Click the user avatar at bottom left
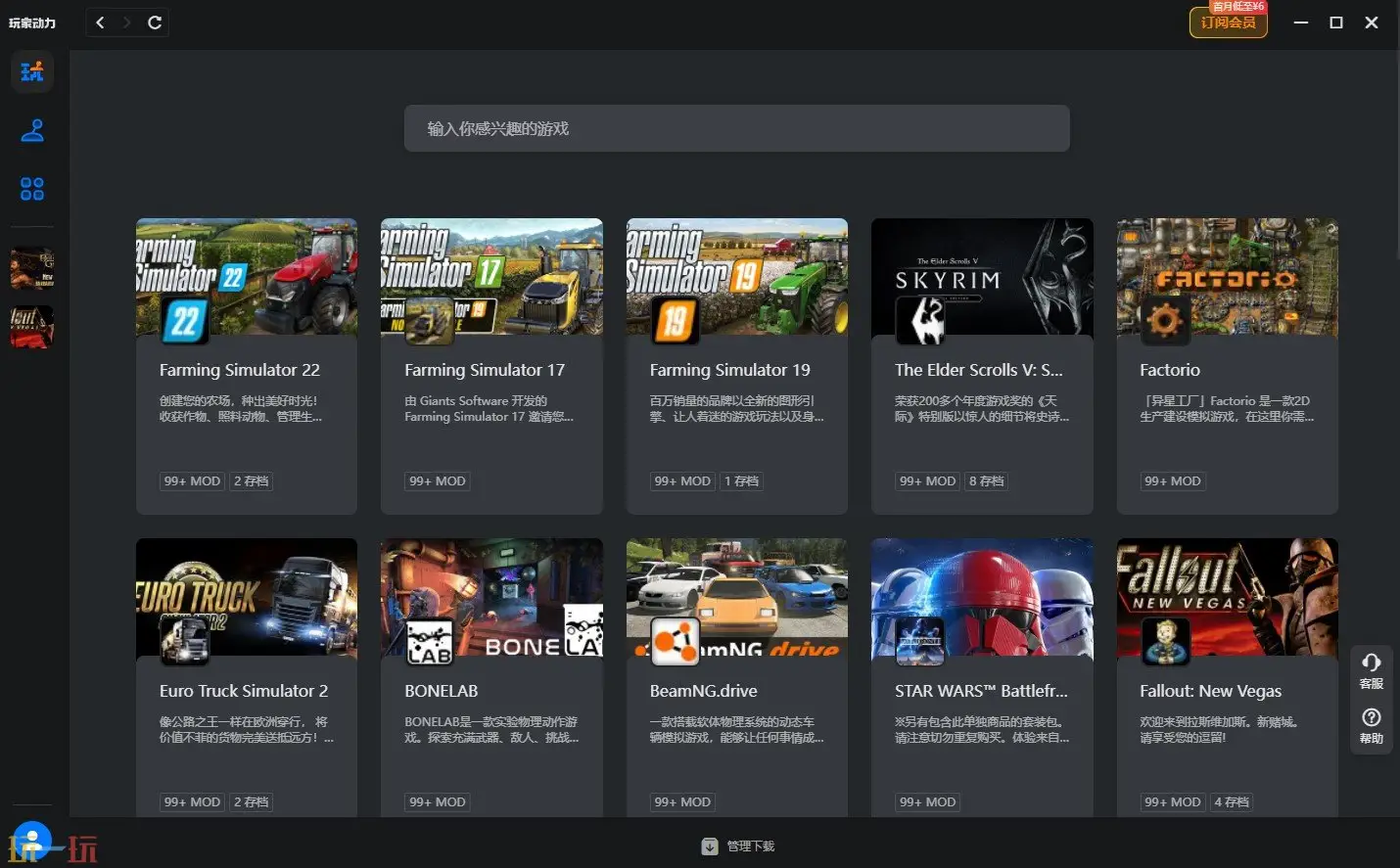This screenshot has height=868, width=1400. (32, 840)
